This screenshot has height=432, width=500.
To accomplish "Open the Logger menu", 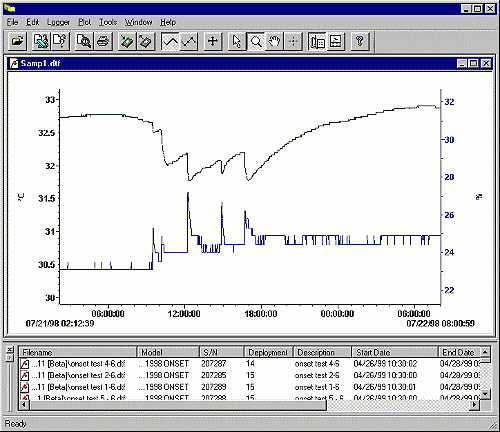I will coord(58,22).
